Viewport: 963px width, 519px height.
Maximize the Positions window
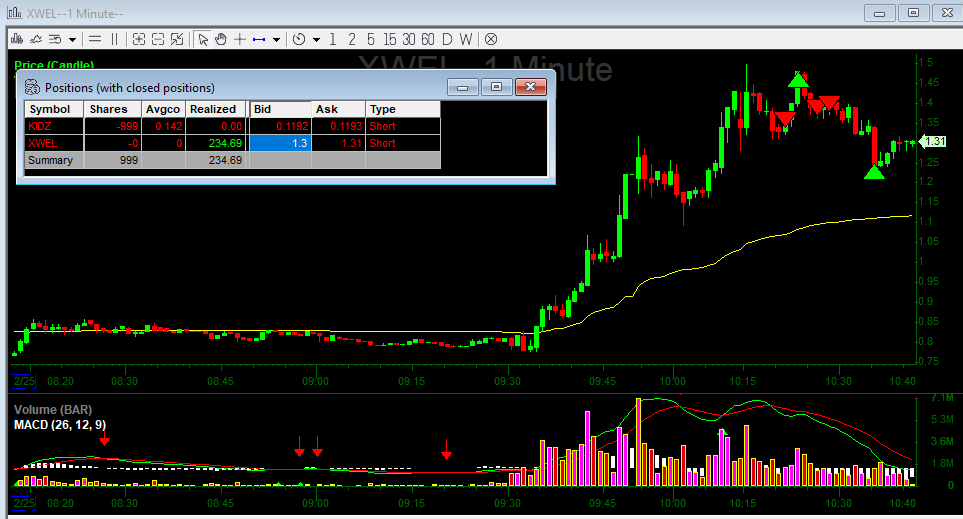pyautogui.click(x=496, y=87)
